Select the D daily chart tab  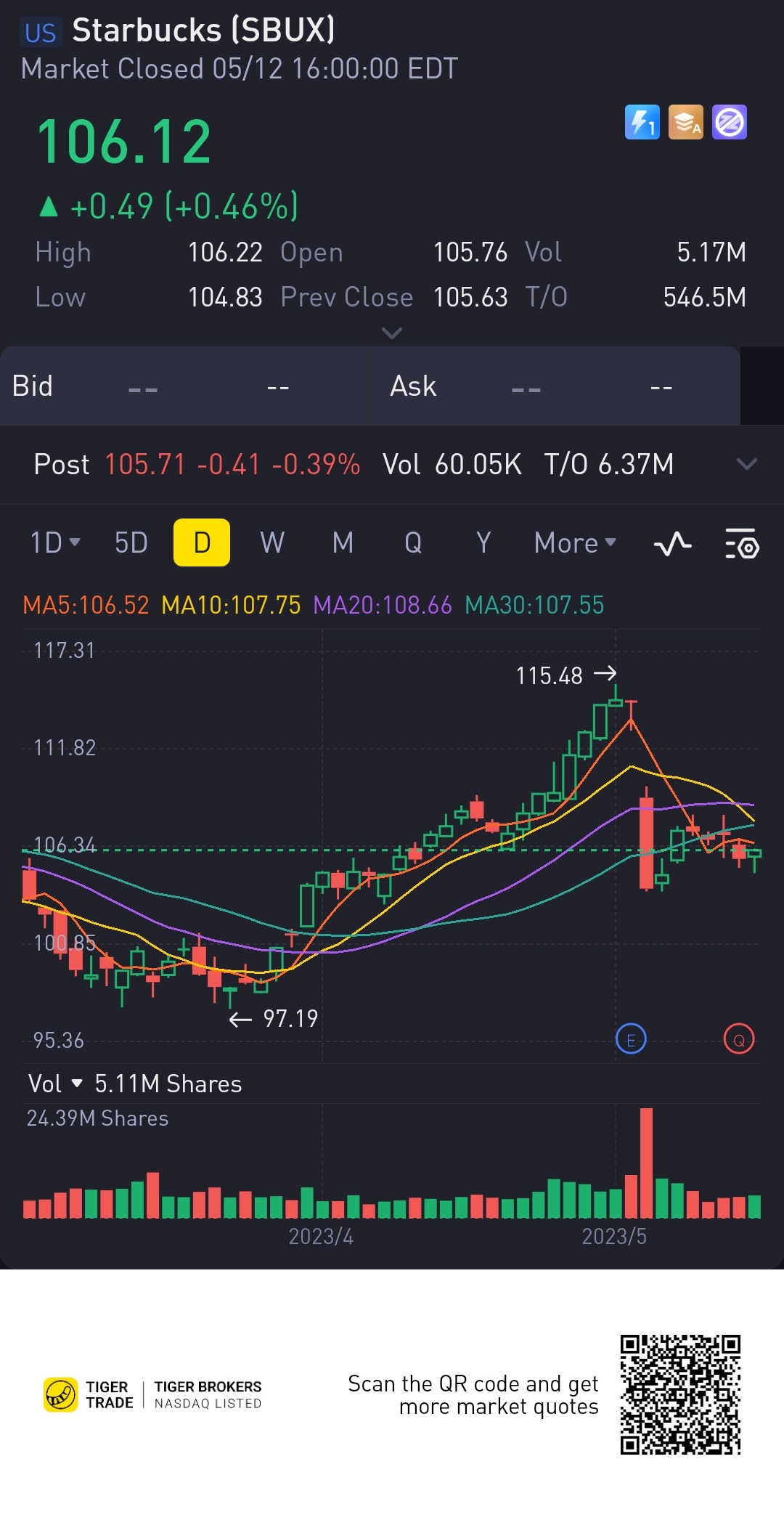[202, 542]
